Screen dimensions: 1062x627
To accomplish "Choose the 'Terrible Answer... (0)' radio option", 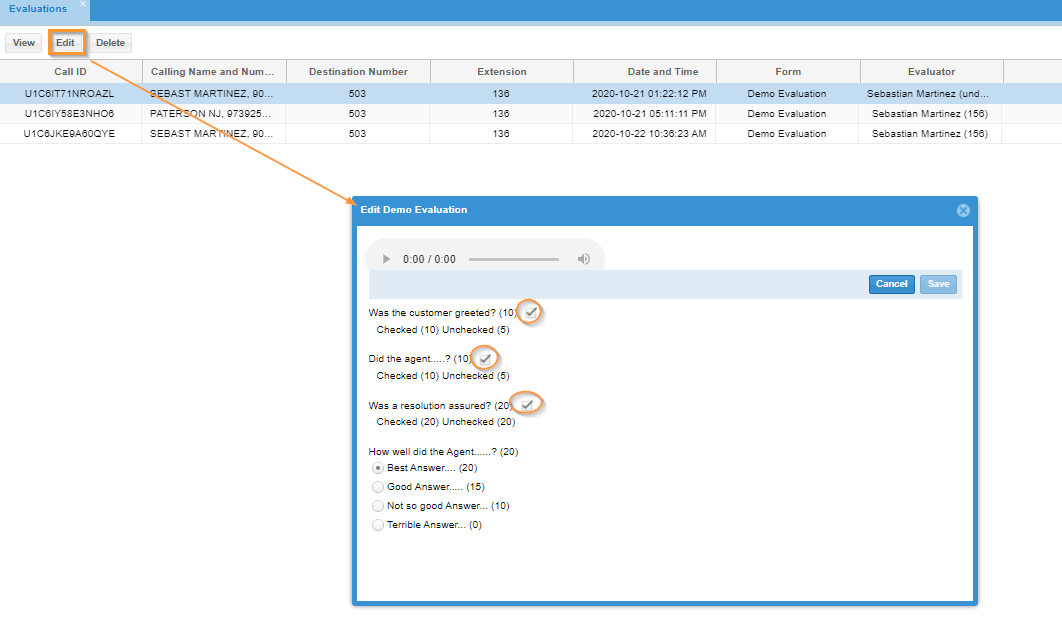I will (378, 525).
